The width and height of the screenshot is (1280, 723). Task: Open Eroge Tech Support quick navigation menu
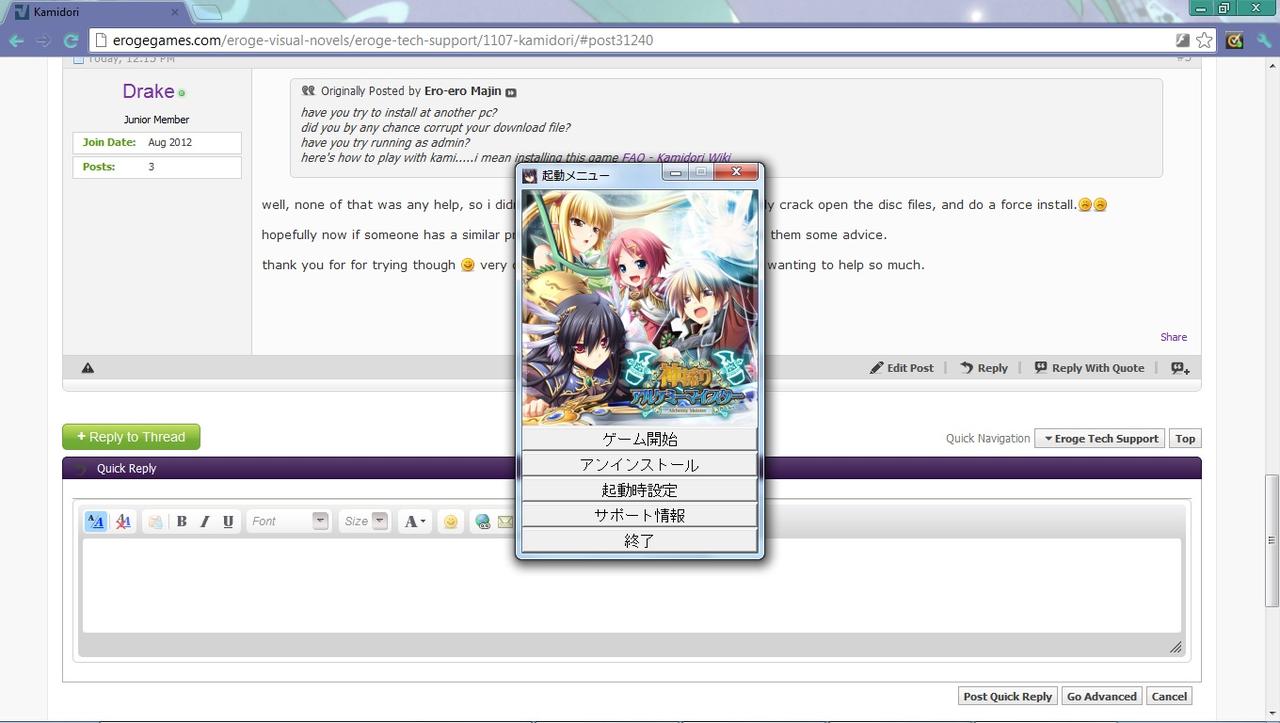point(1100,438)
